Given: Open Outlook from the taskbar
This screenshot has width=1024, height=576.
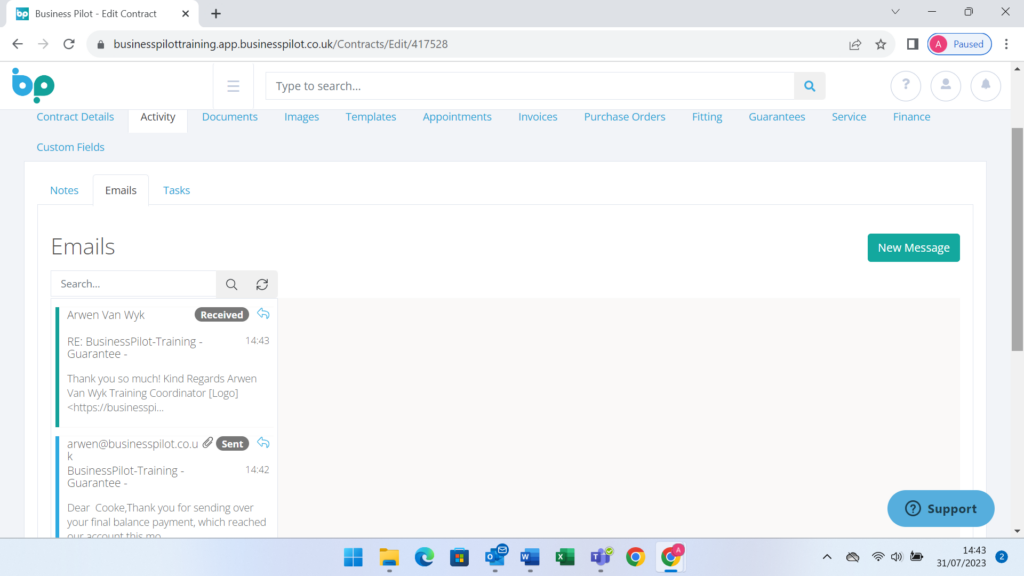Looking at the screenshot, I should coord(496,557).
